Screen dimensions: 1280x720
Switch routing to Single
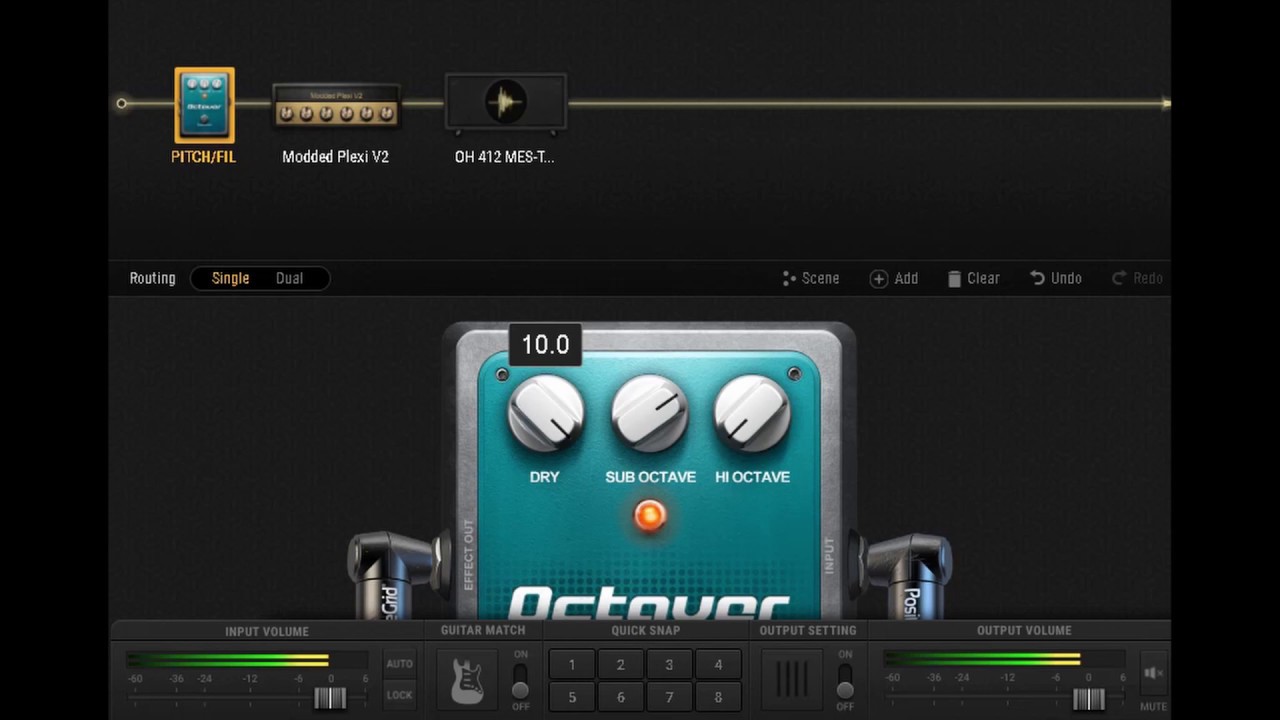(x=230, y=278)
